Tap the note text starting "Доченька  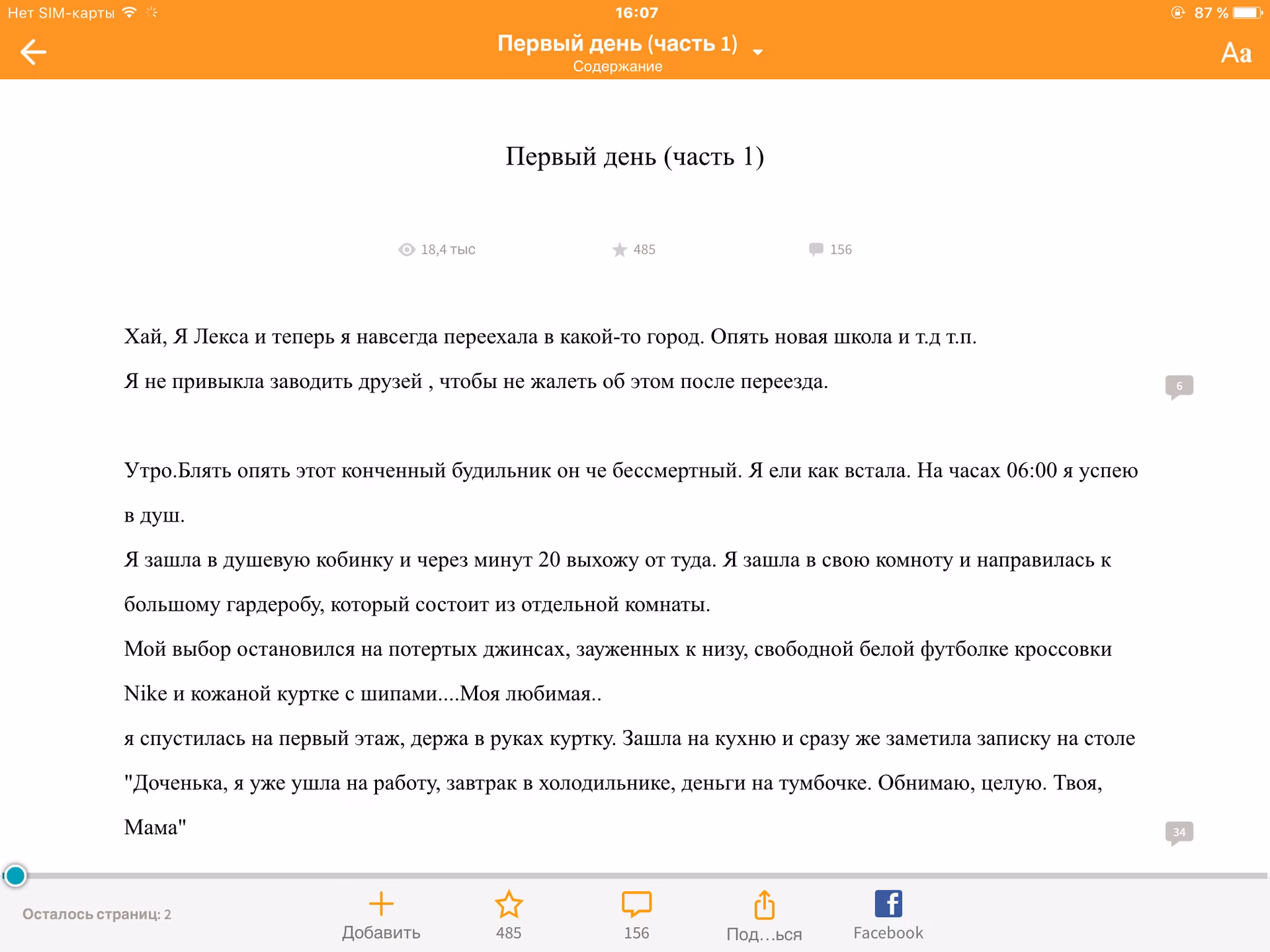tap(613, 783)
